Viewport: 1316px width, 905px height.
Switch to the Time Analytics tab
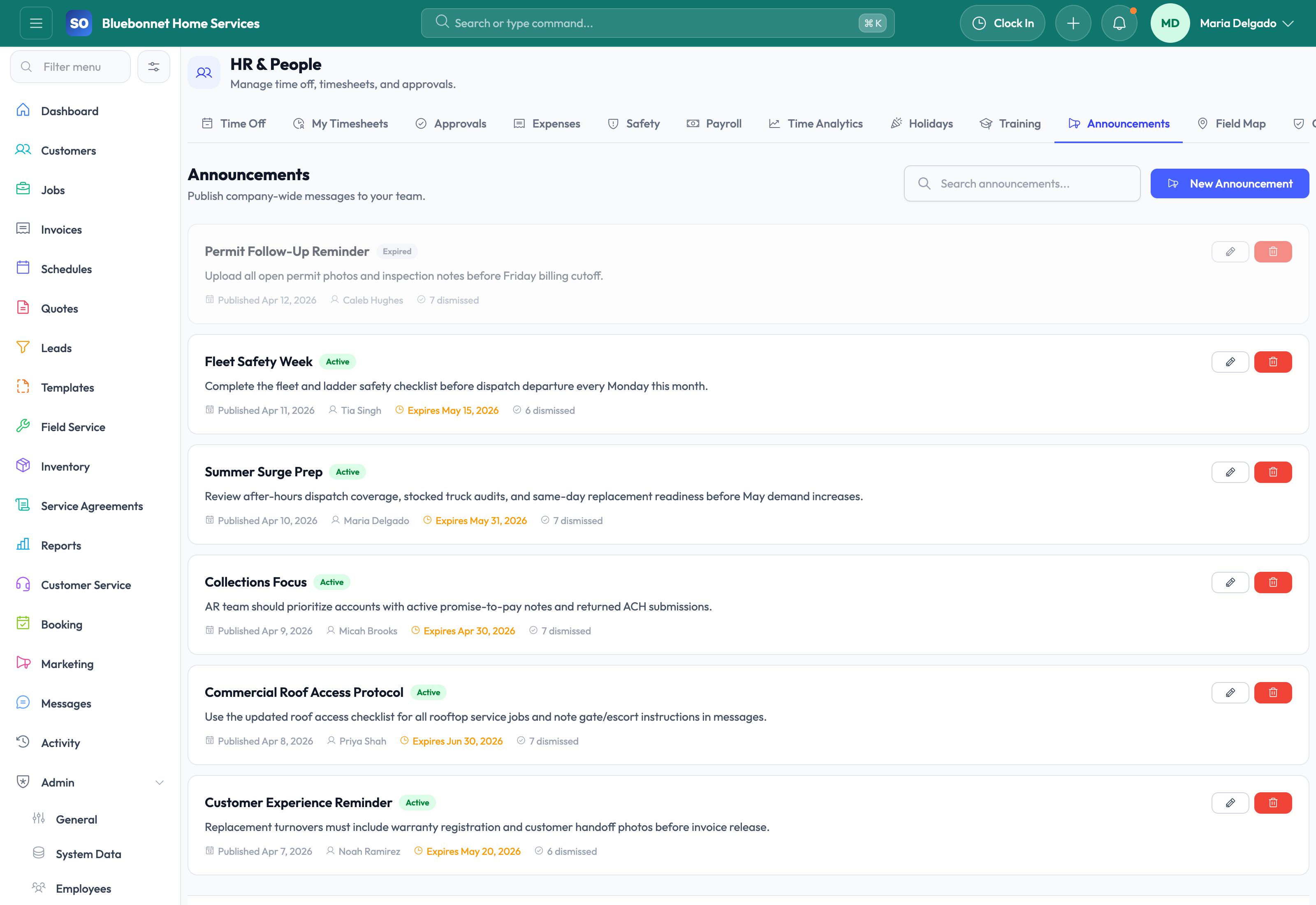[816, 124]
